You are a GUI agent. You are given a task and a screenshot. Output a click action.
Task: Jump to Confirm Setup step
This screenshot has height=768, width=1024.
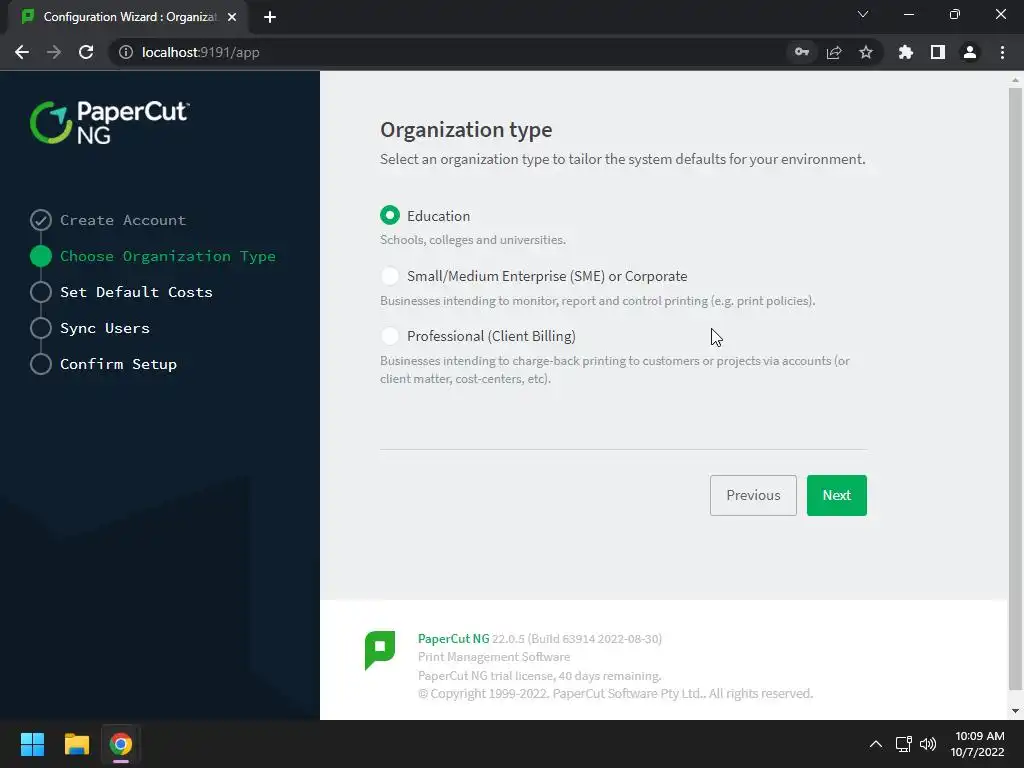click(118, 364)
